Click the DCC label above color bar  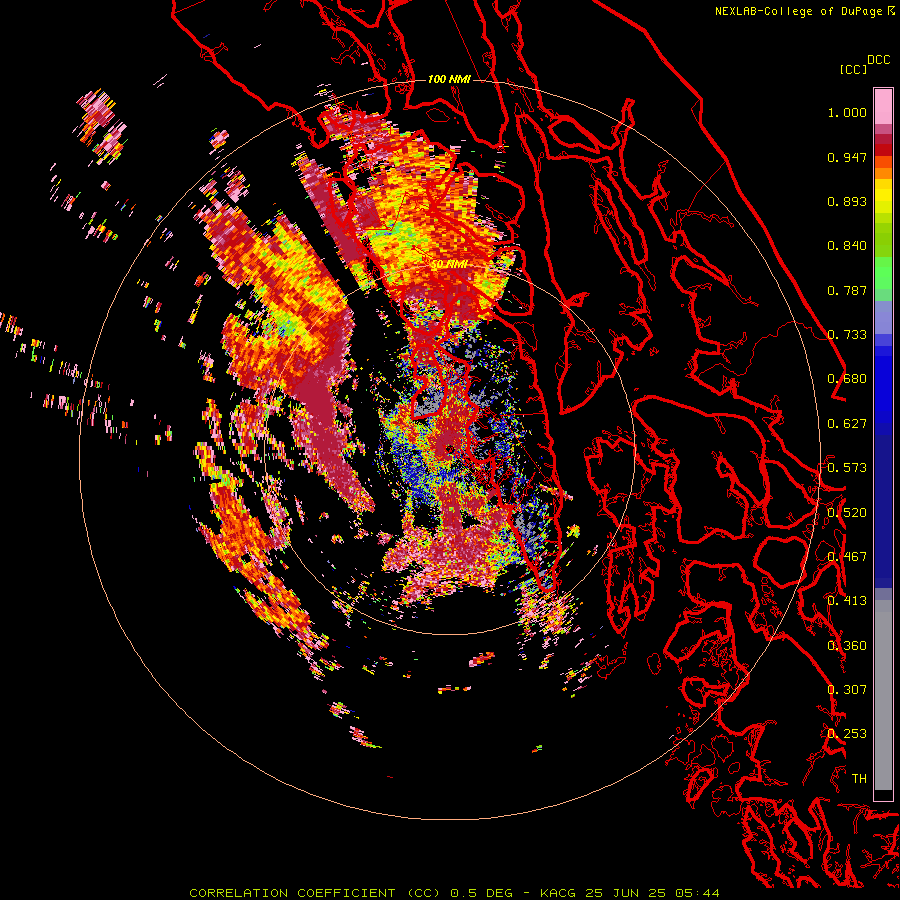(878, 60)
